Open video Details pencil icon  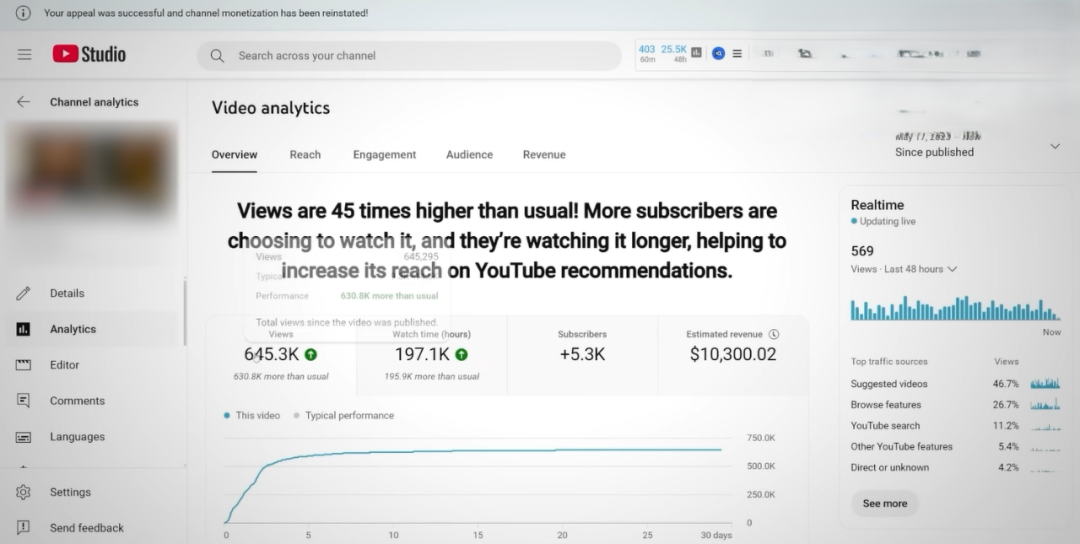[x=24, y=293]
